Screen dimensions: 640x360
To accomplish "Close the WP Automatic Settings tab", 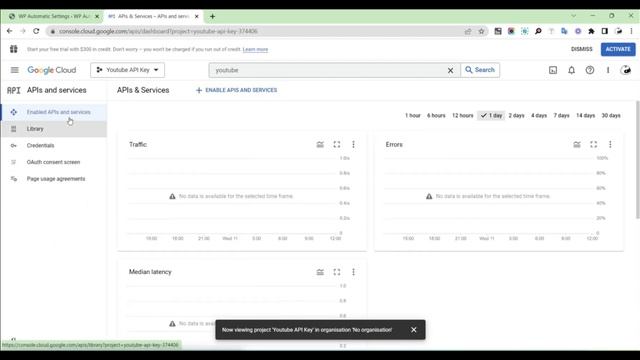I will point(97,16).
